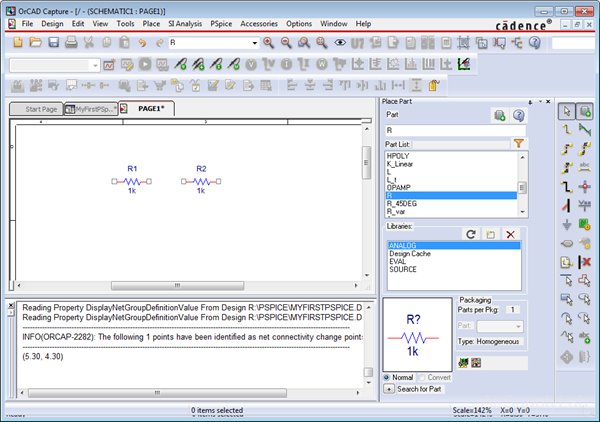The width and height of the screenshot is (600, 422).
Task: Click the Add Library icon
Action: 491,233
